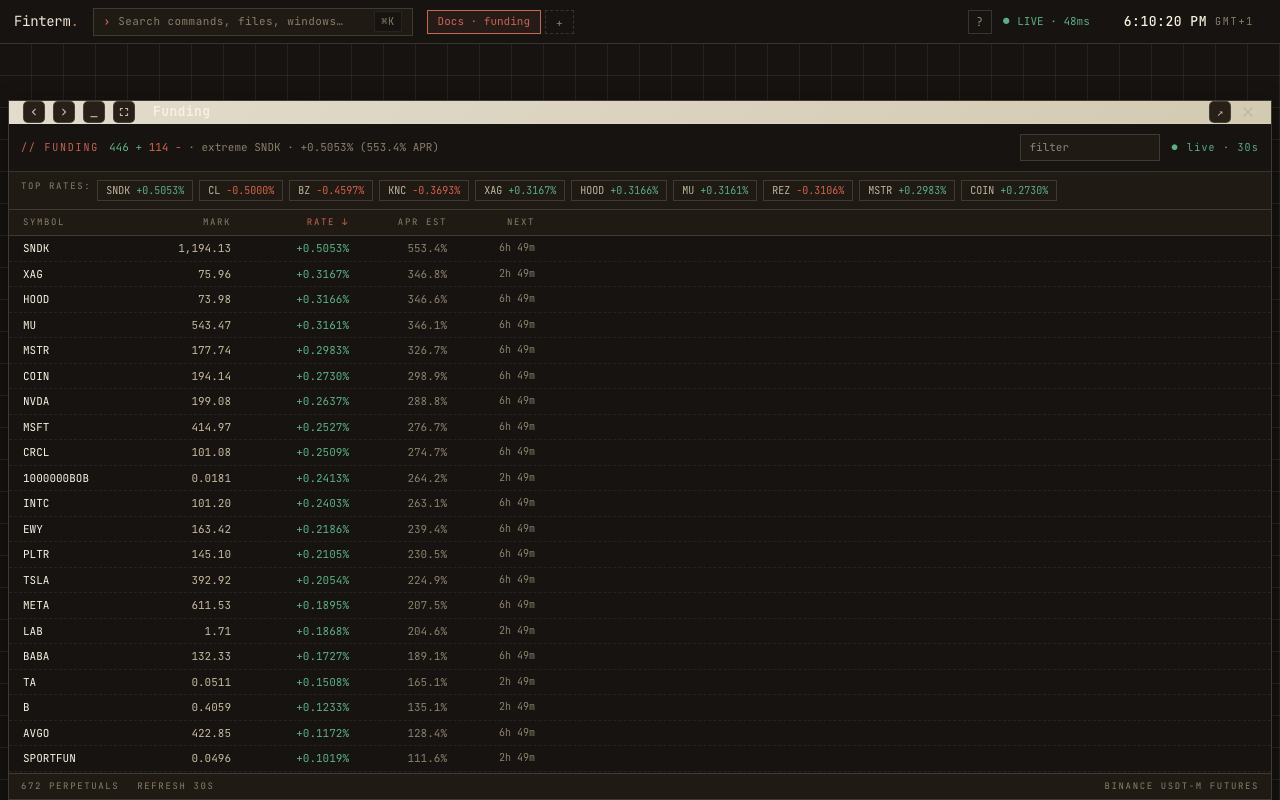This screenshot has height=800, width=1280.
Task: Open the BABA row
Action: 640,657
